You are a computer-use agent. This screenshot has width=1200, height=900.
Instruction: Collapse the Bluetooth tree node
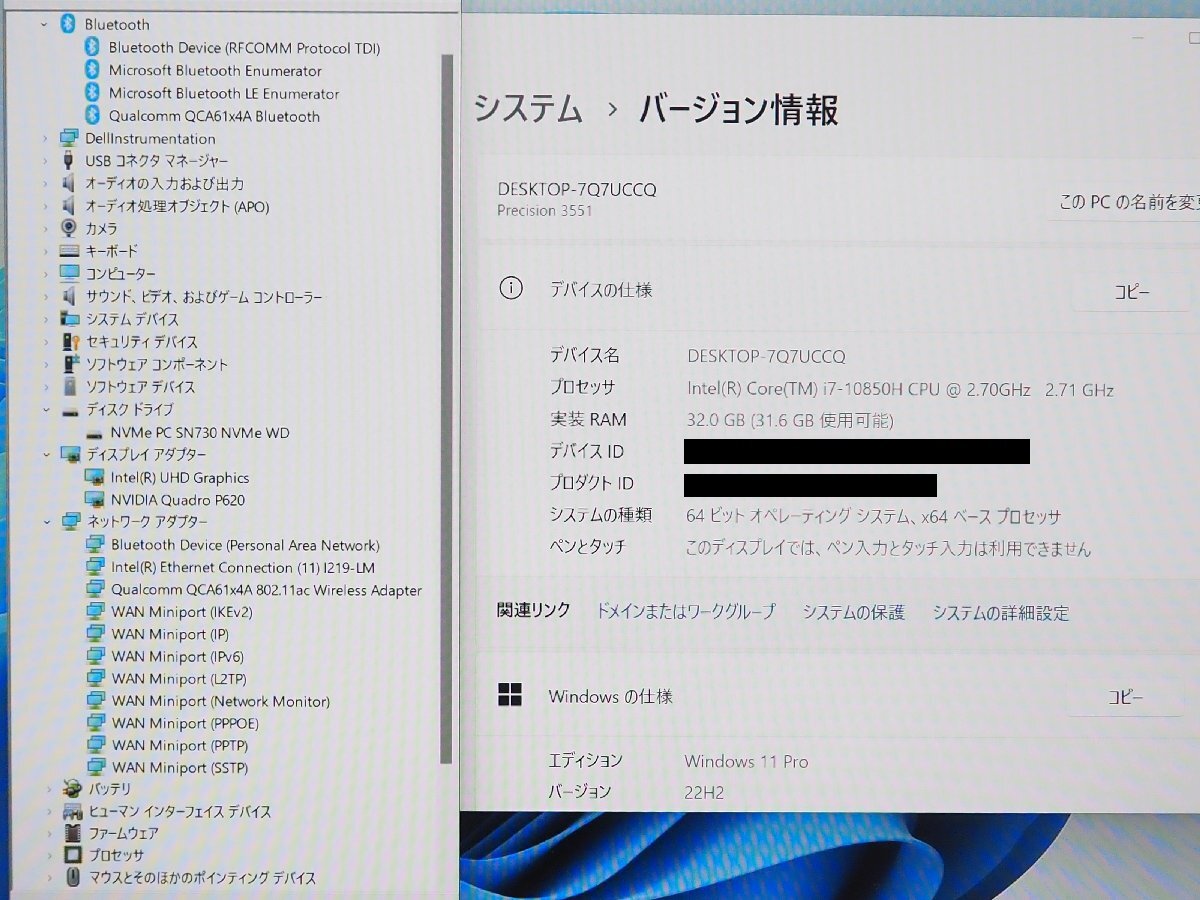coord(44,24)
